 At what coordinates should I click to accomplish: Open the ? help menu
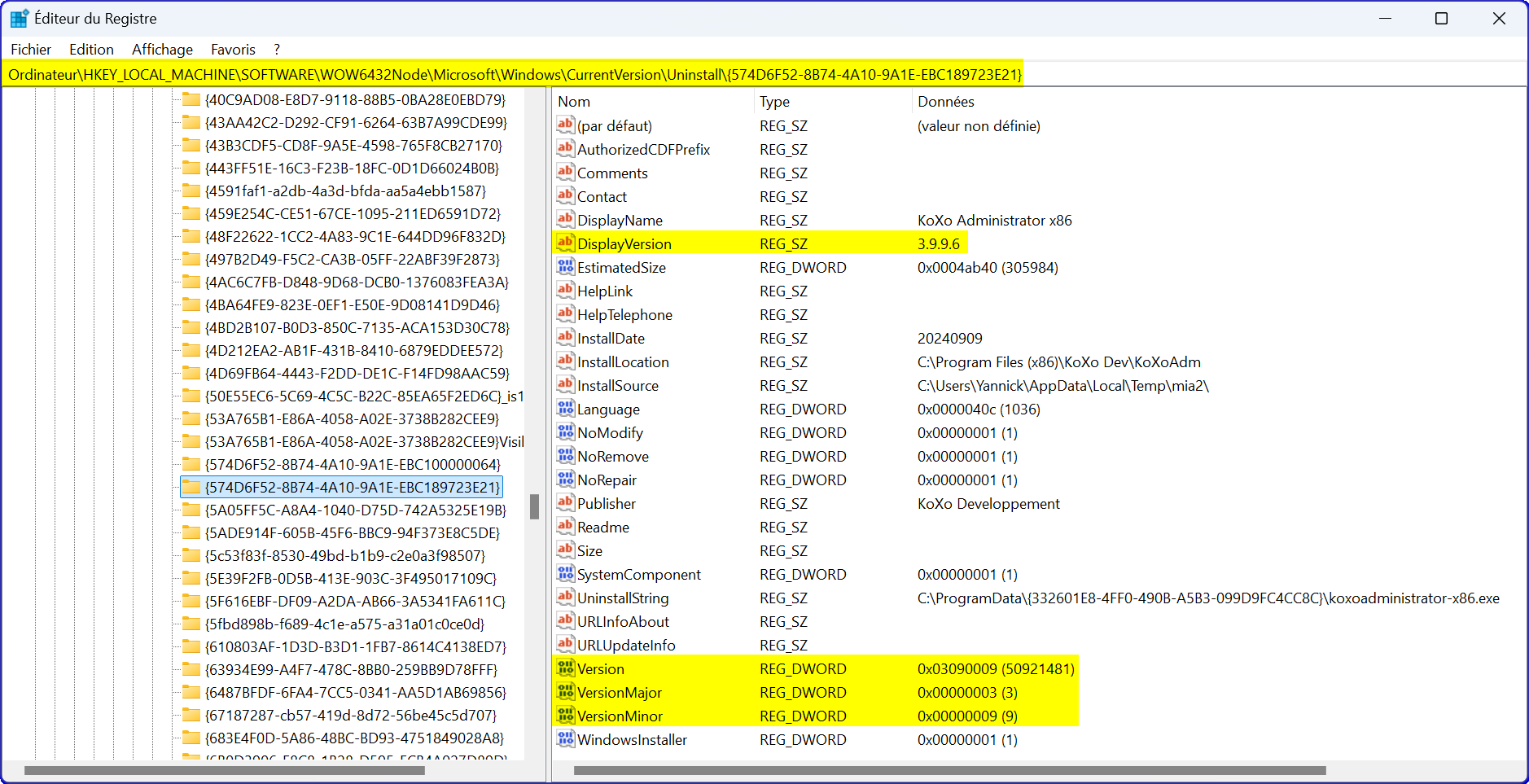277,50
